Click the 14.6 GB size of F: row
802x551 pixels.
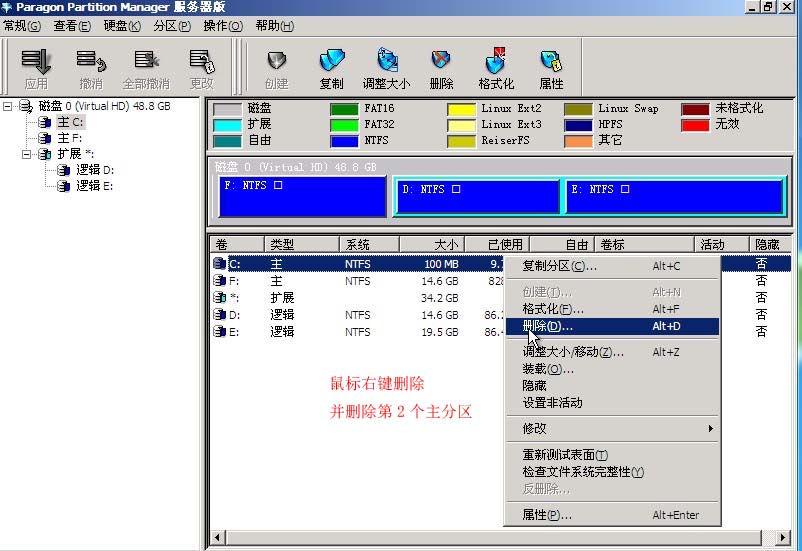point(440,281)
